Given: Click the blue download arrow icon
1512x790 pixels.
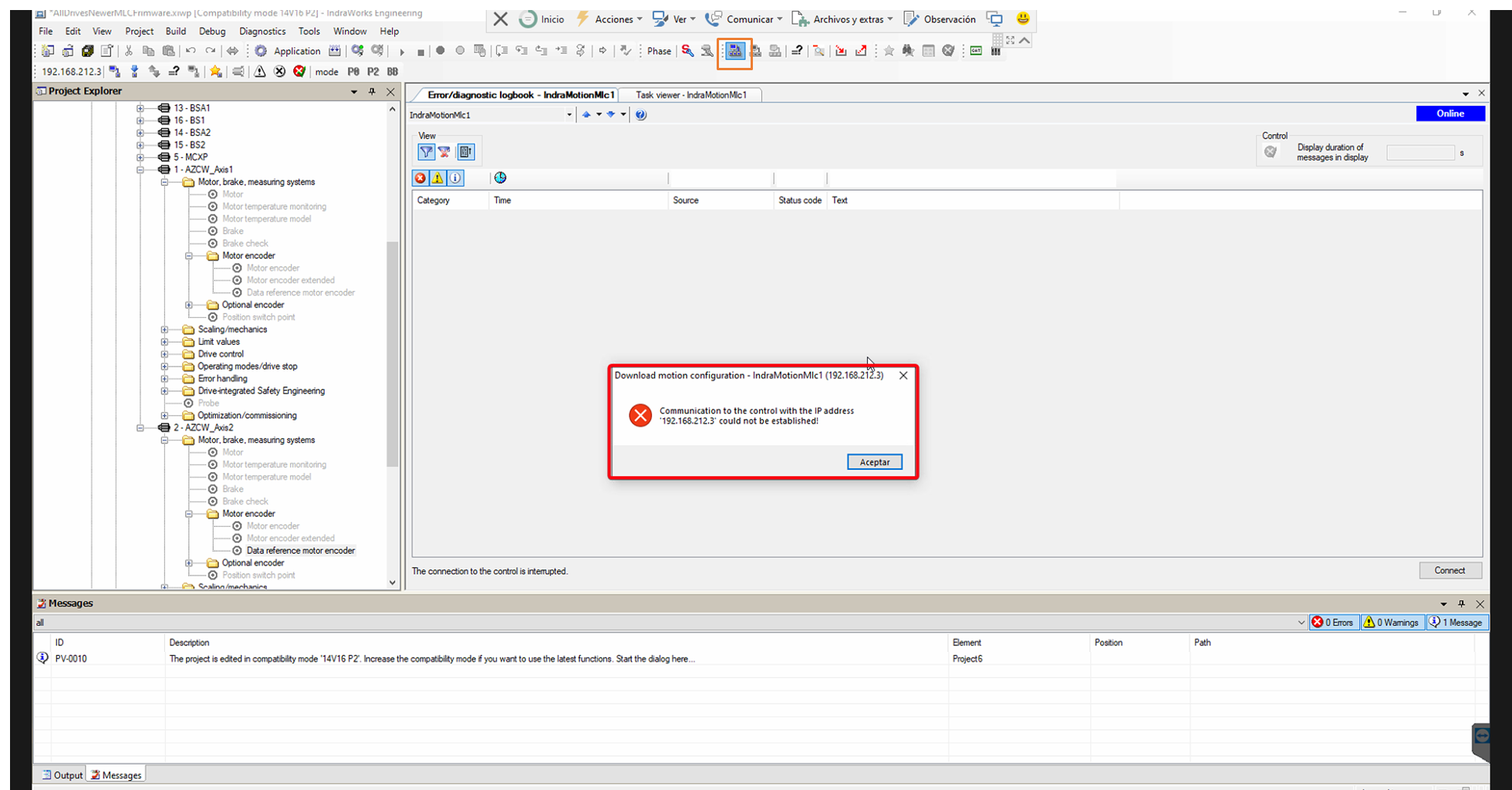Looking at the screenshot, I should tap(134, 72).
